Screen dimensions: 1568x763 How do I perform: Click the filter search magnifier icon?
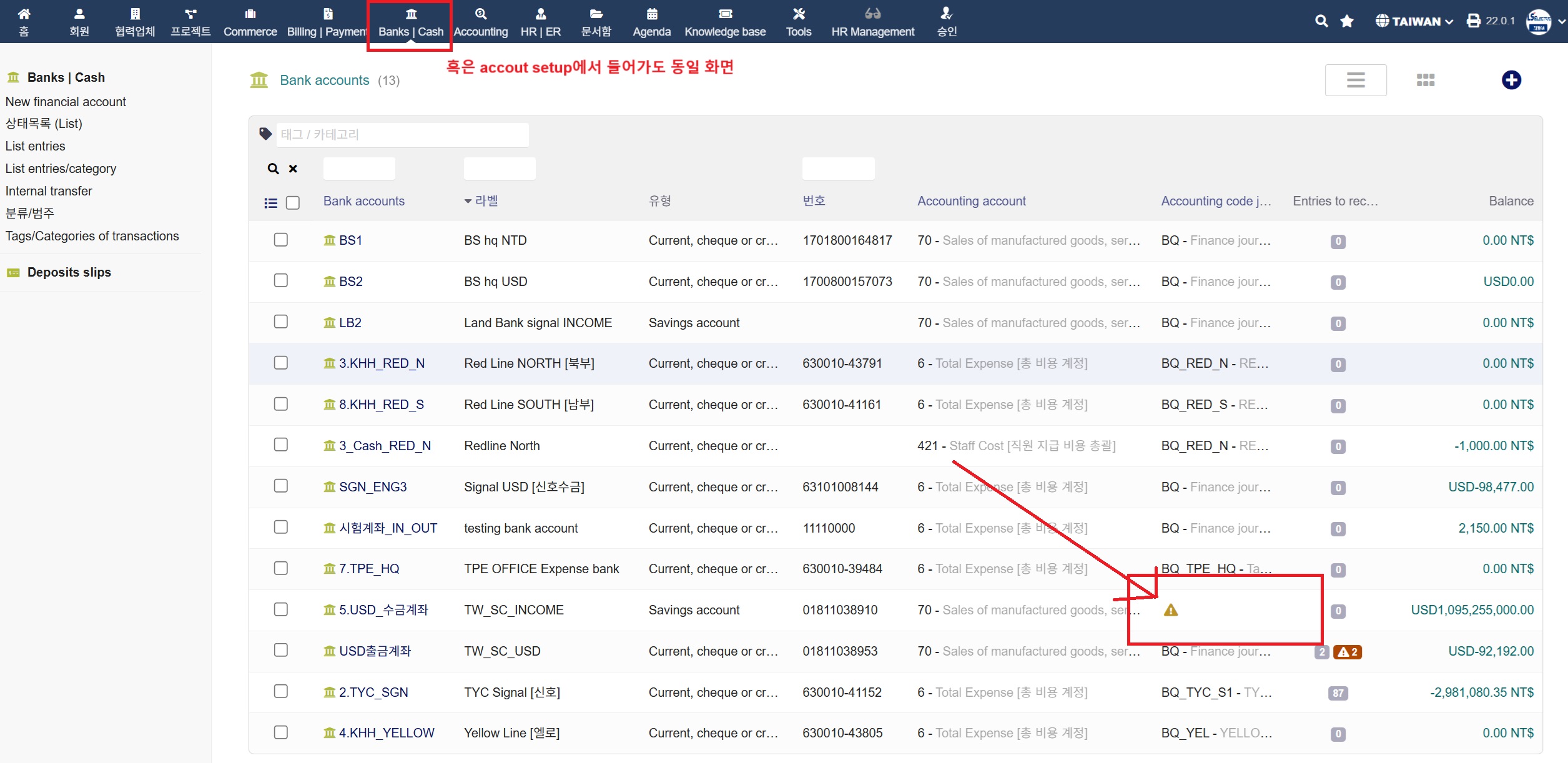coord(273,169)
